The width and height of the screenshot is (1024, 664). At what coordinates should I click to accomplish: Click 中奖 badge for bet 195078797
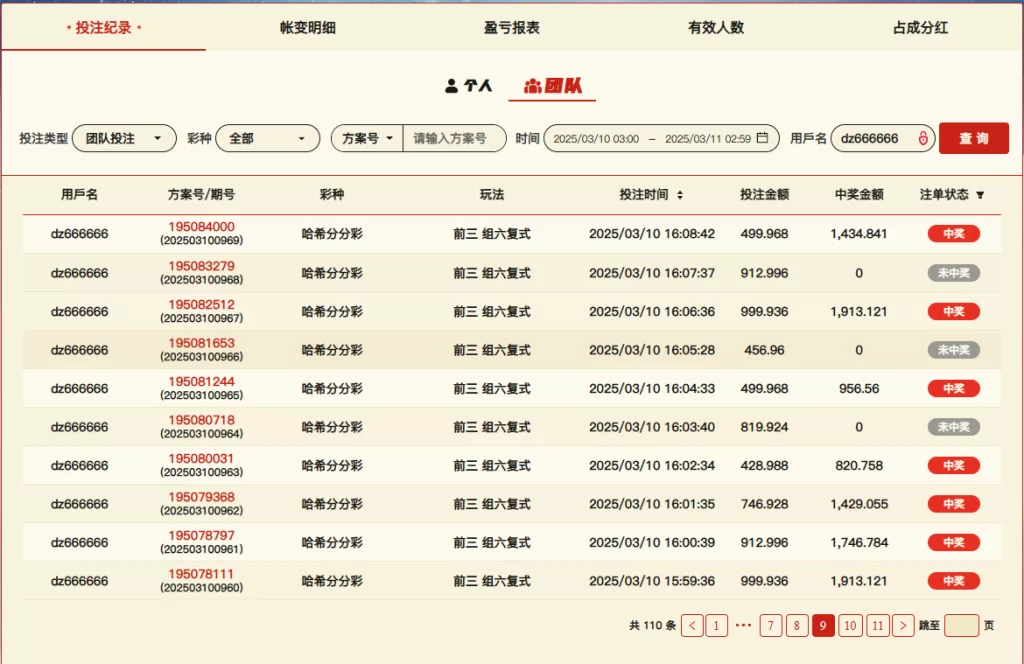[953, 543]
